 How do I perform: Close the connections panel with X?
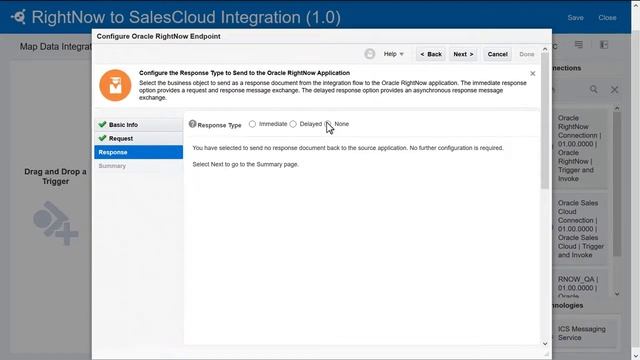point(614,89)
